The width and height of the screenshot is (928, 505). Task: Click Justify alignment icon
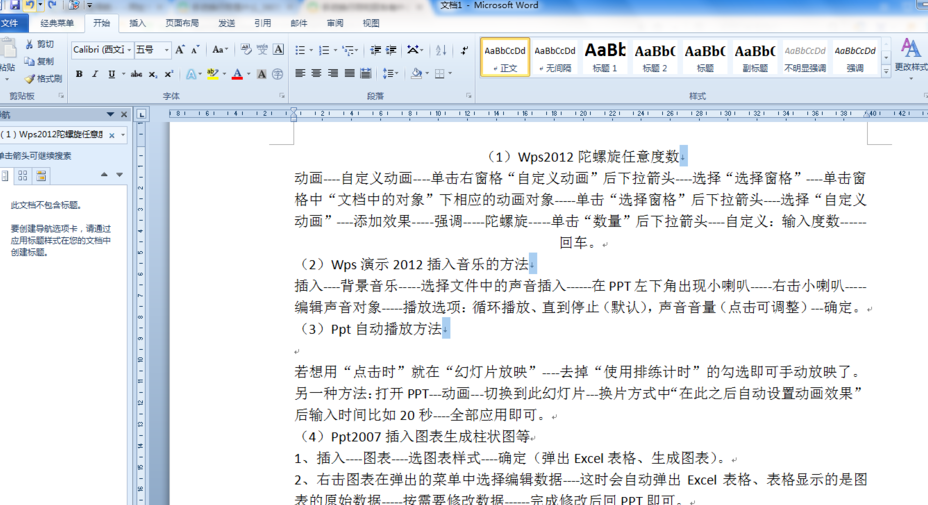(350, 73)
